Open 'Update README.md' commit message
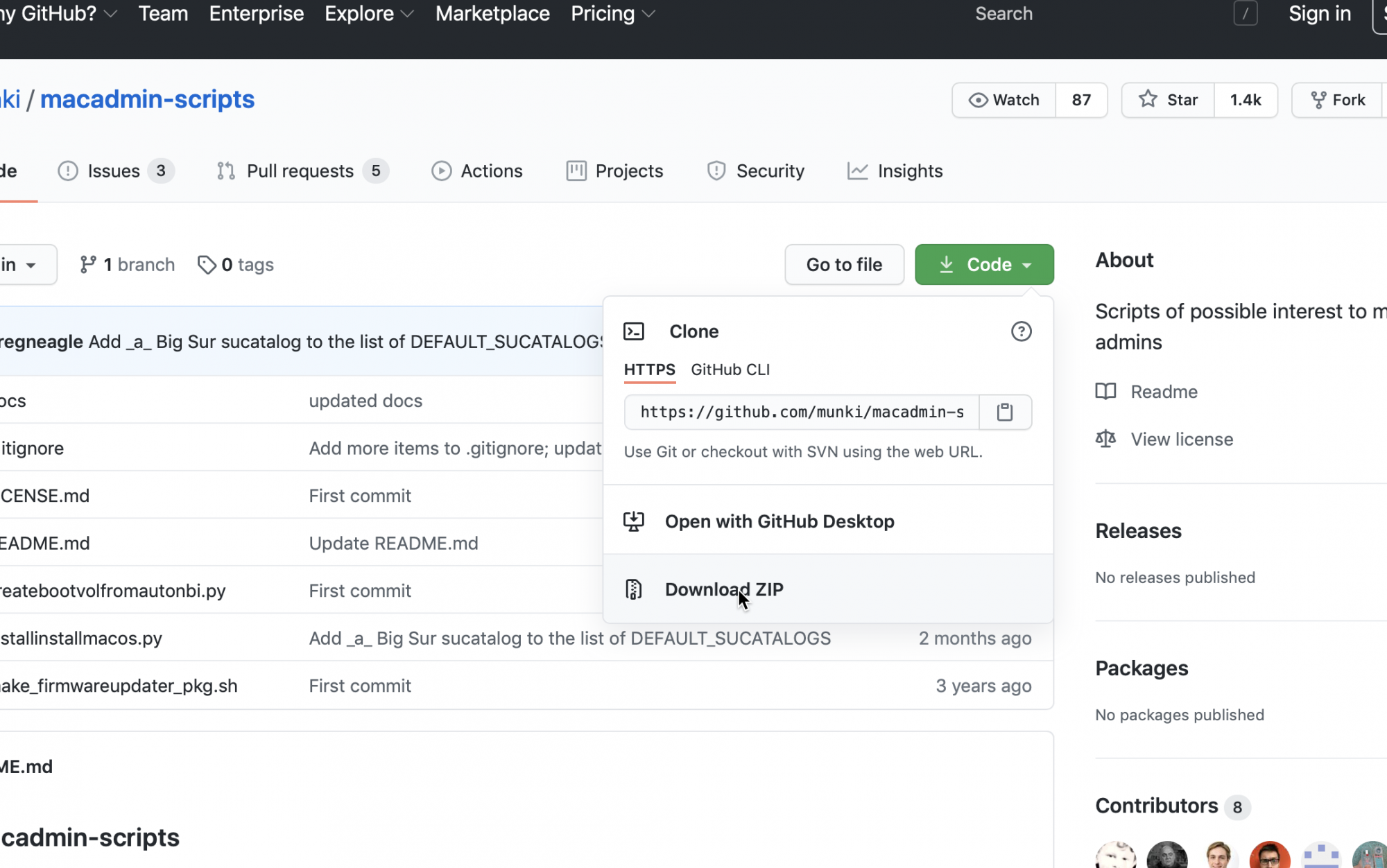Image resolution: width=1387 pixels, height=868 pixels. point(393,543)
